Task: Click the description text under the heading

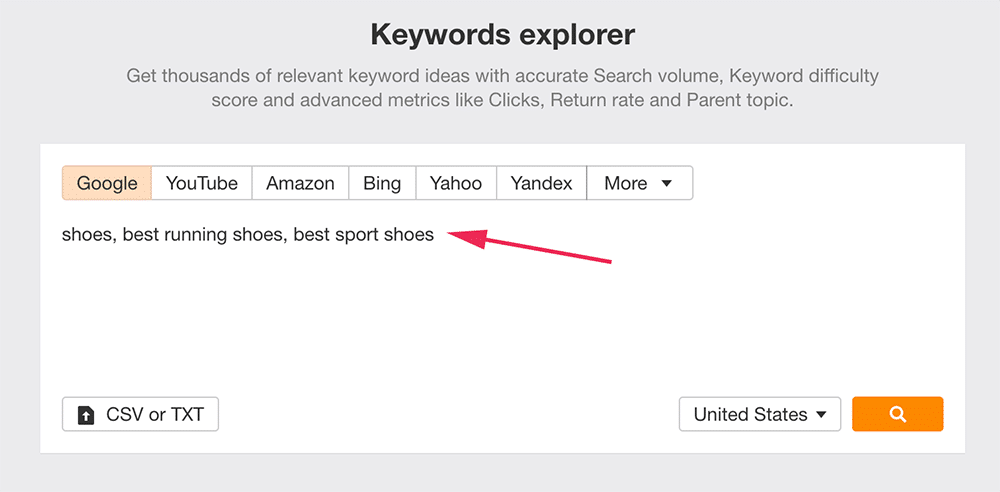Action: (502, 88)
